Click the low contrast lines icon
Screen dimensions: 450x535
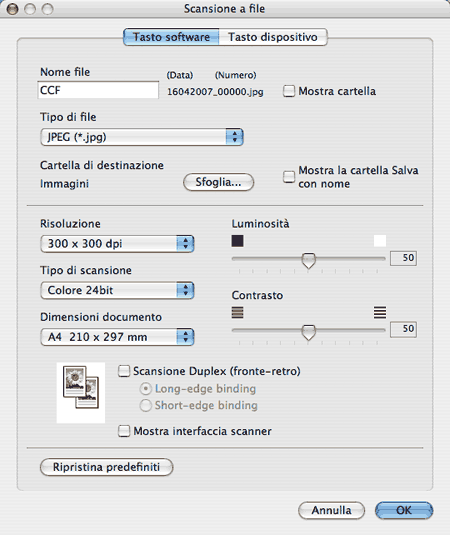[237, 312]
